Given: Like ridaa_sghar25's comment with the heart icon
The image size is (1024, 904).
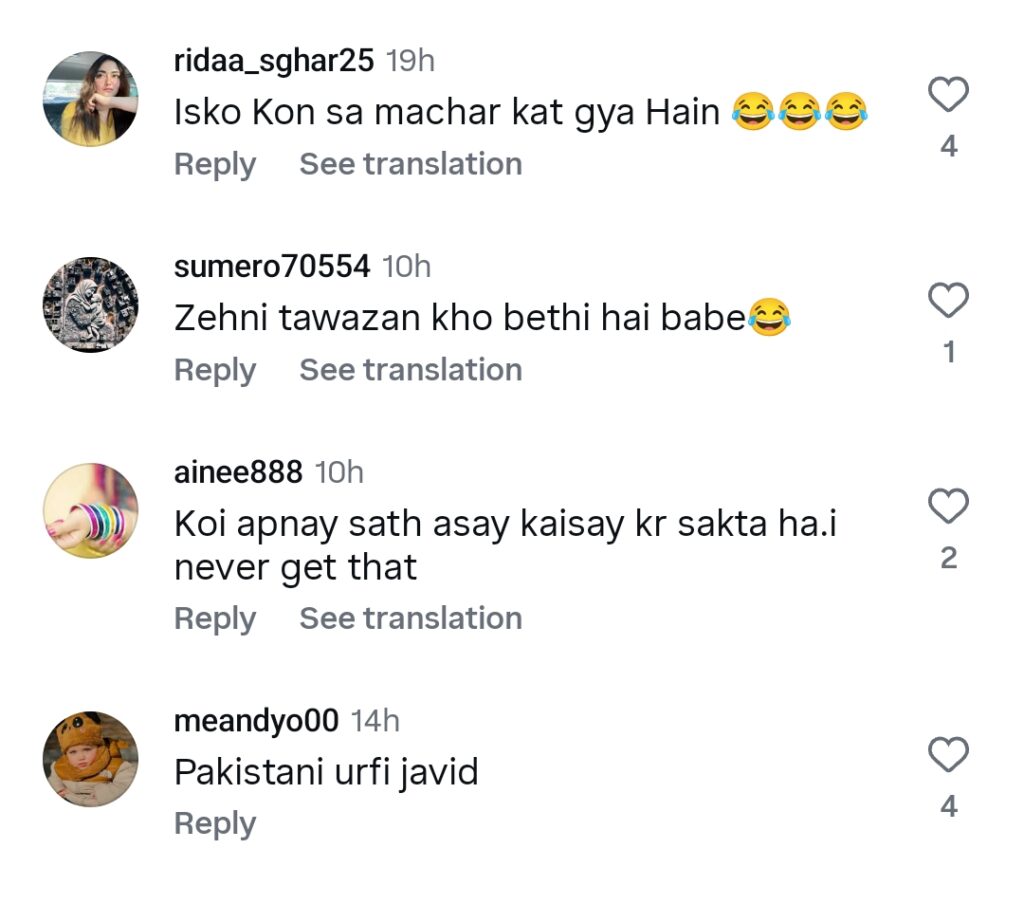Looking at the screenshot, I should 948,92.
